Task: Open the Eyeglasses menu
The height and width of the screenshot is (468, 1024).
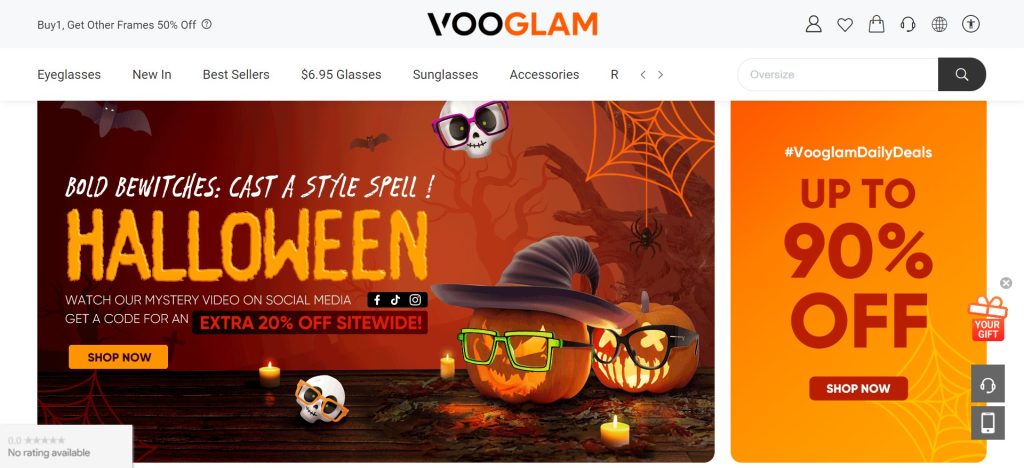Action: coord(69,75)
